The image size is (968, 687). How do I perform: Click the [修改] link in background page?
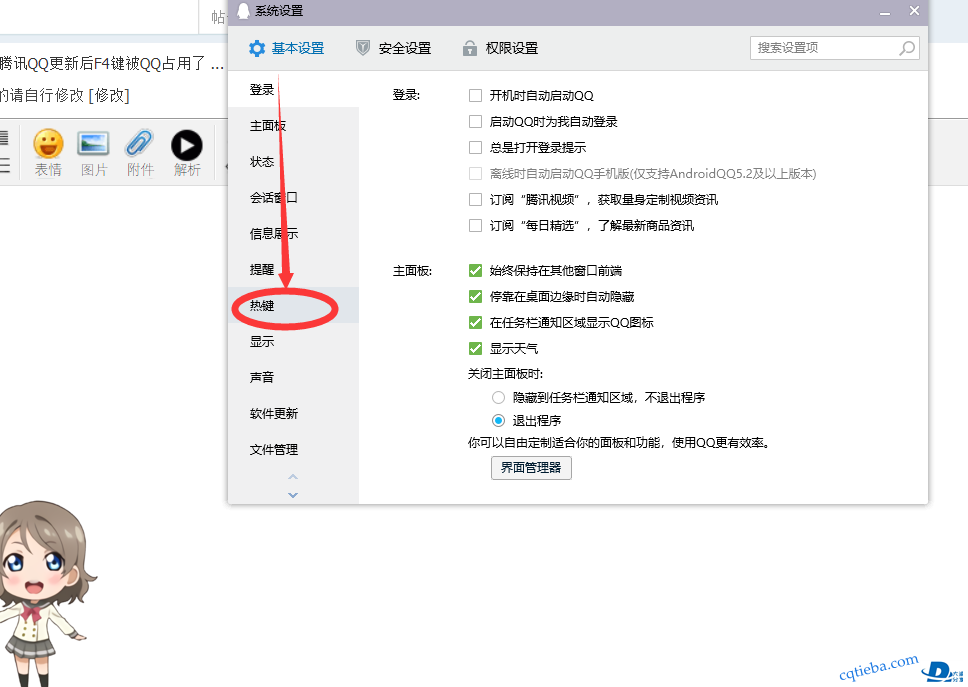(x=109, y=96)
